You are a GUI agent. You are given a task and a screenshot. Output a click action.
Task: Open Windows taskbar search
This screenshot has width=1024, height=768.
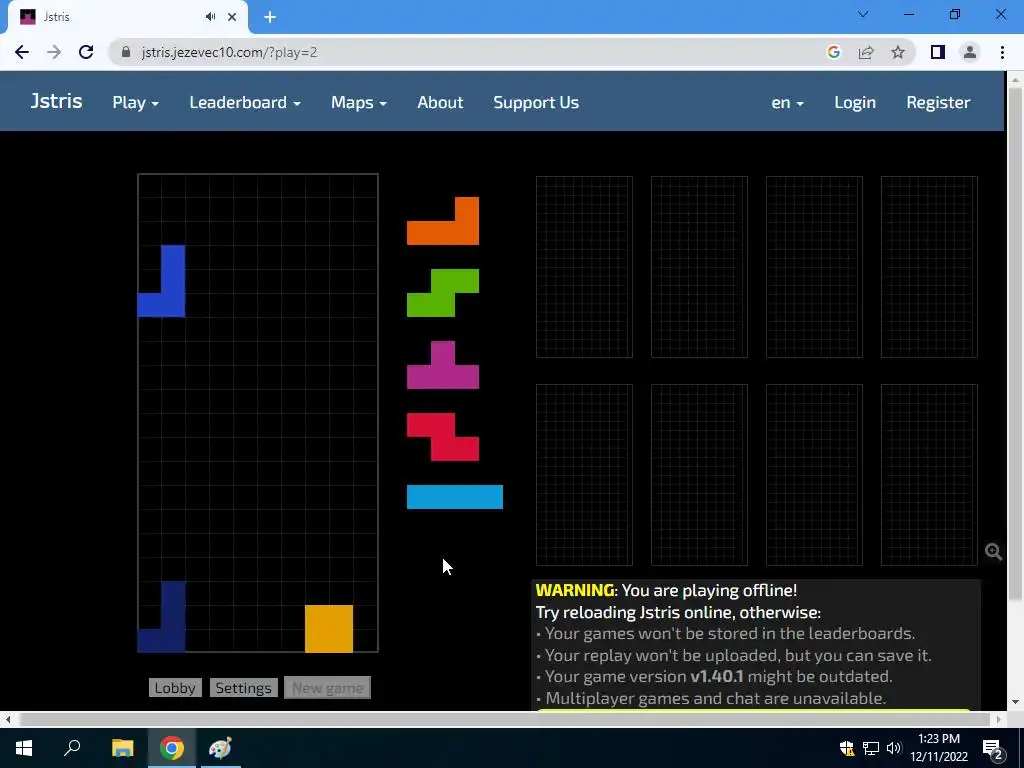coord(72,748)
